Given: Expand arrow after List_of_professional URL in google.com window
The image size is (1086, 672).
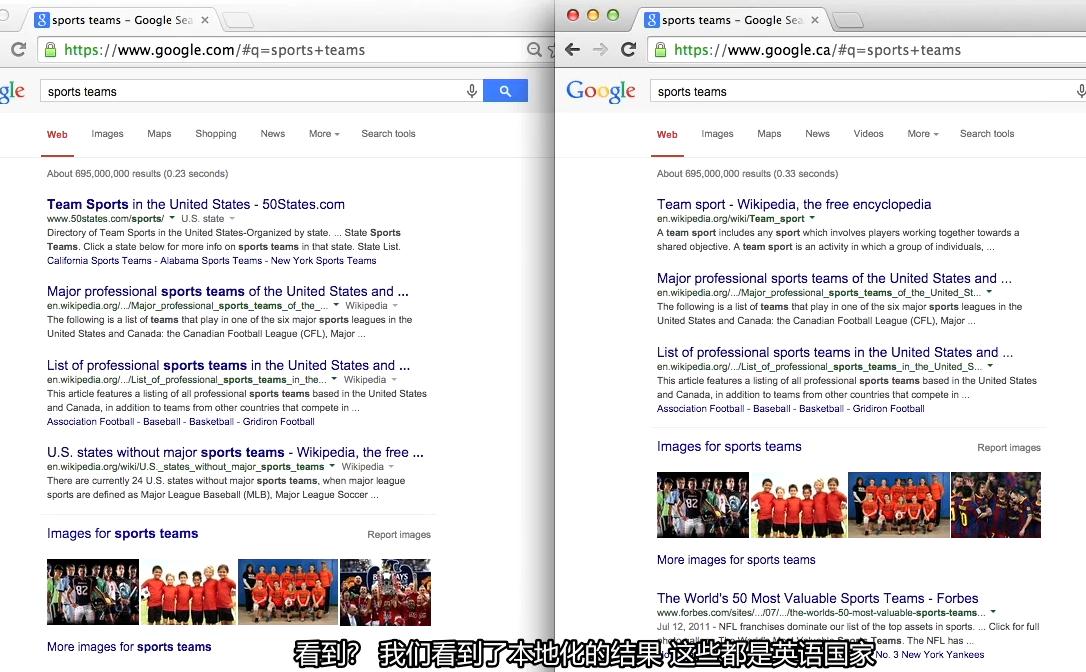Looking at the screenshot, I should [x=335, y=380].
